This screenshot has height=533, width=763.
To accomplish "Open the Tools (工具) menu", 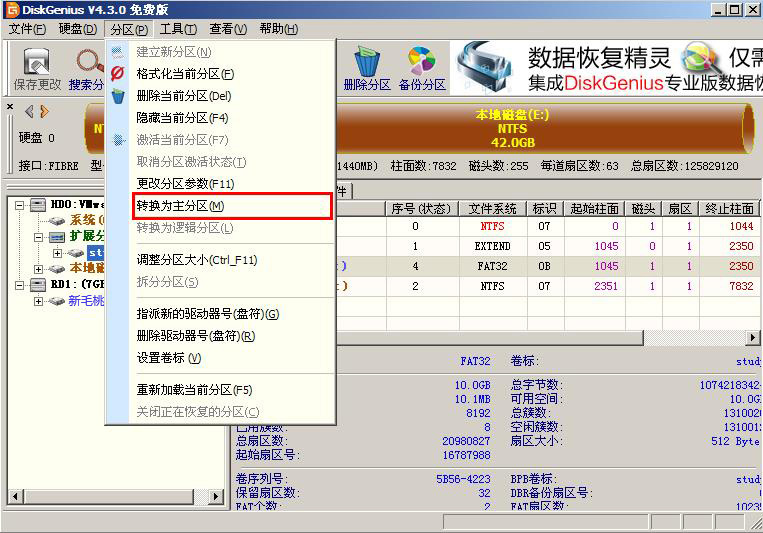I will pos(179,29).
